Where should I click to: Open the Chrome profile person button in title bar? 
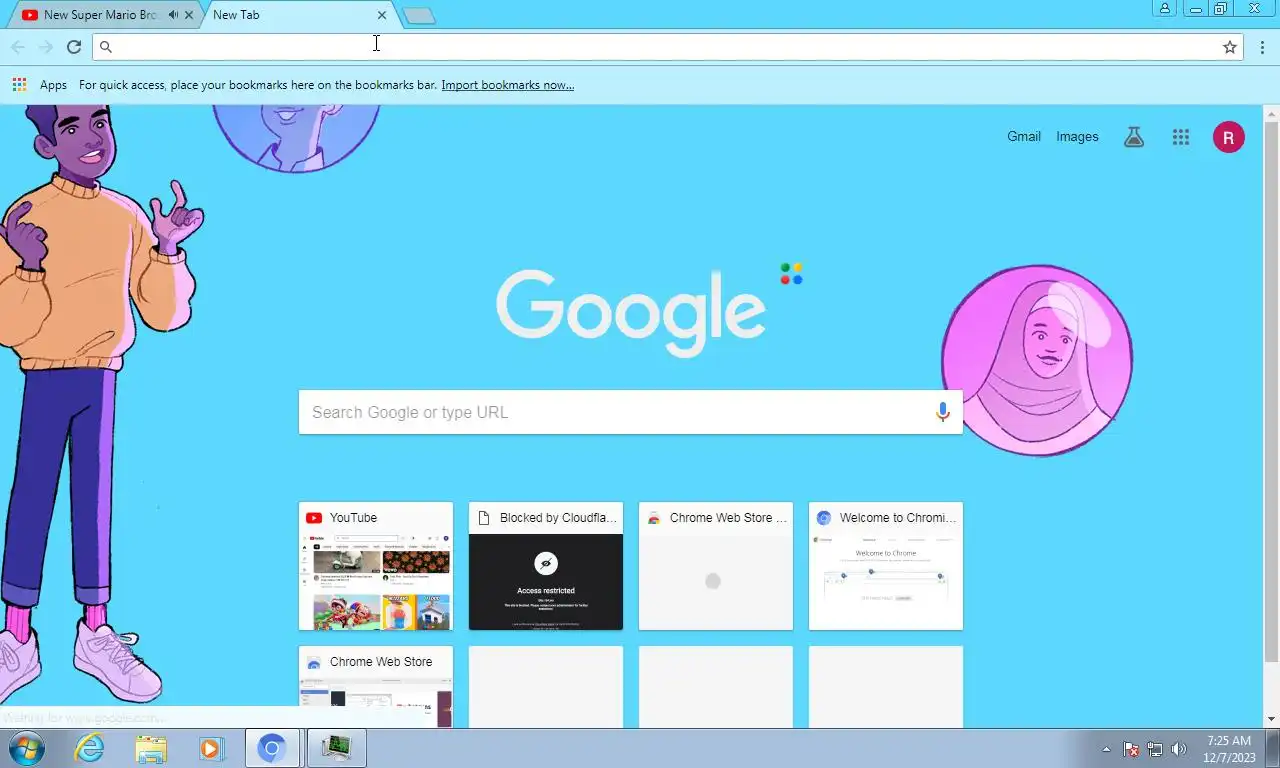[1165, 8]
